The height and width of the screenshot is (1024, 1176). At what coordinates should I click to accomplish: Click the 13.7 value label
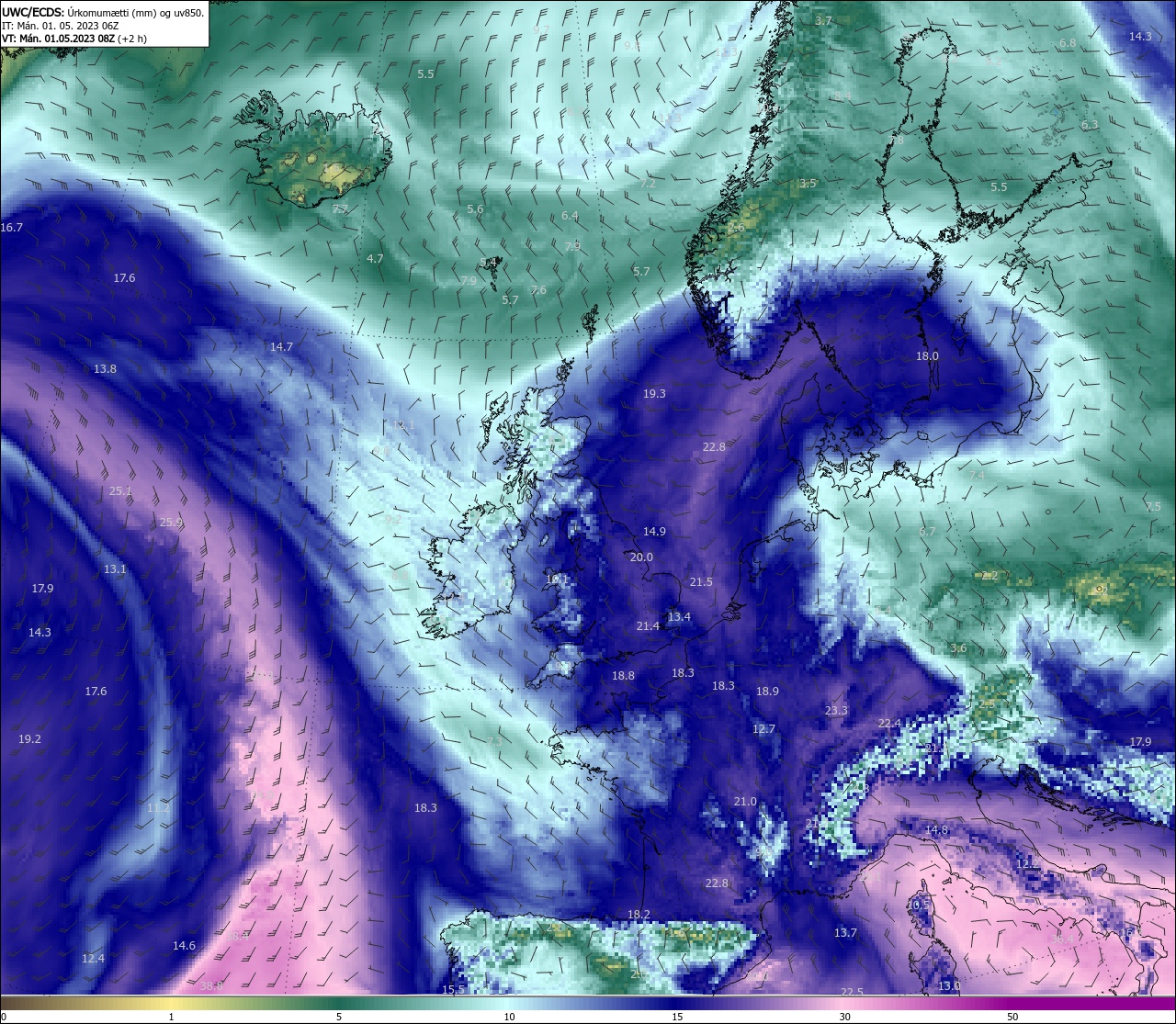(845, 932)
